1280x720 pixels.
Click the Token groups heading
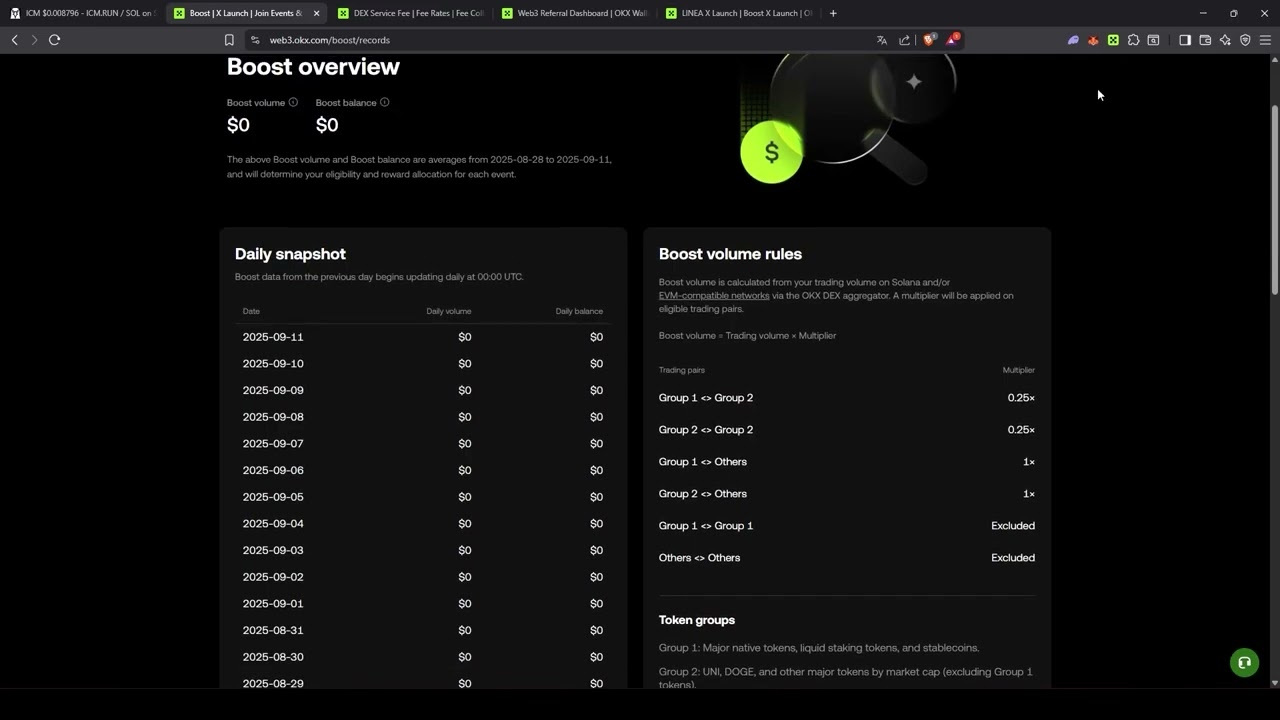(x=697, y=620)
